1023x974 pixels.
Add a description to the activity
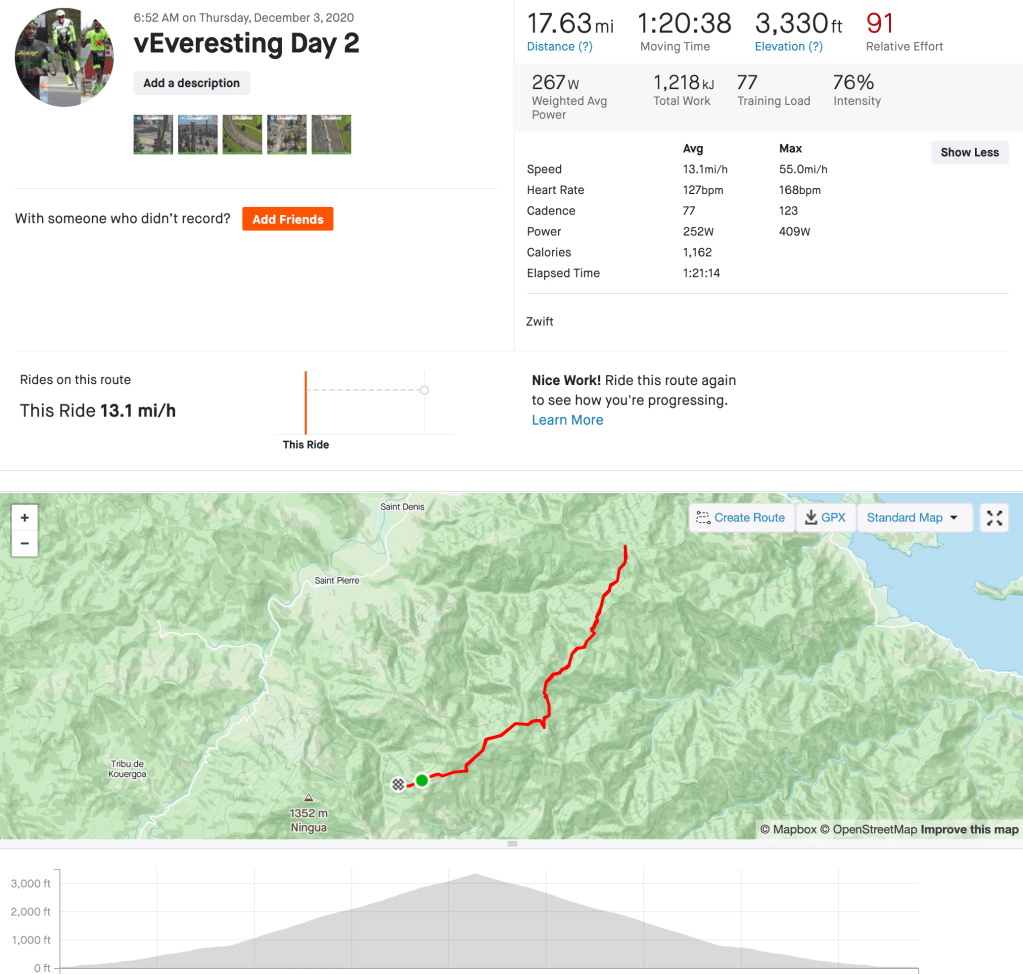tap(191, 83)
